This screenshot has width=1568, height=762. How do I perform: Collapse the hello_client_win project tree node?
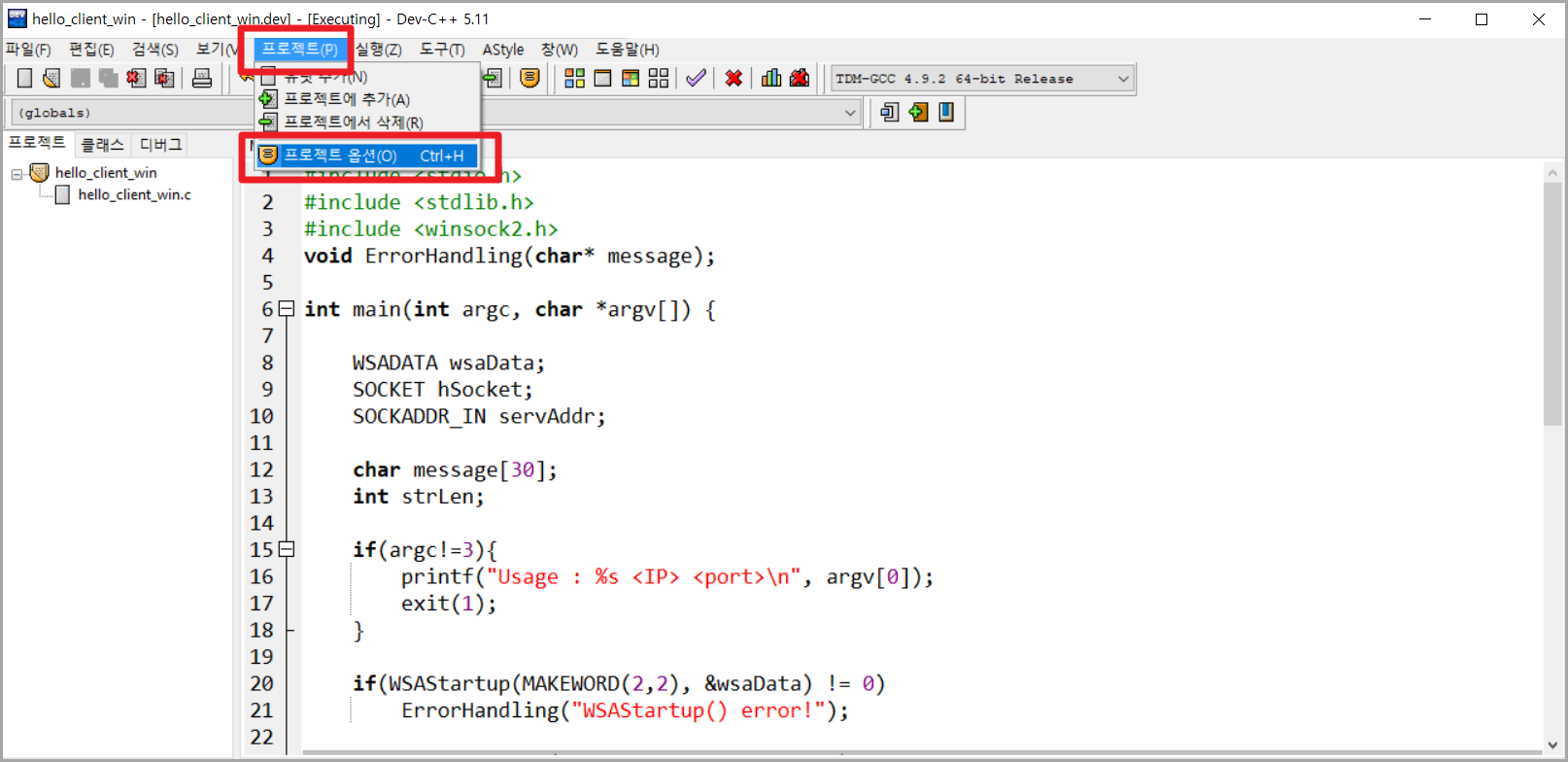(17, 174)
